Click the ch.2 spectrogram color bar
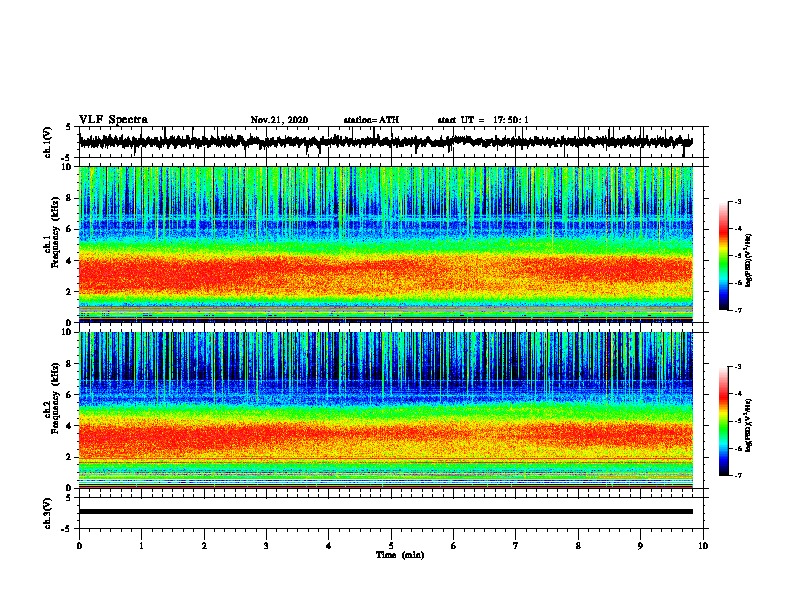The width and height of the screenshot is (792, 612). [x=723, y=421]
